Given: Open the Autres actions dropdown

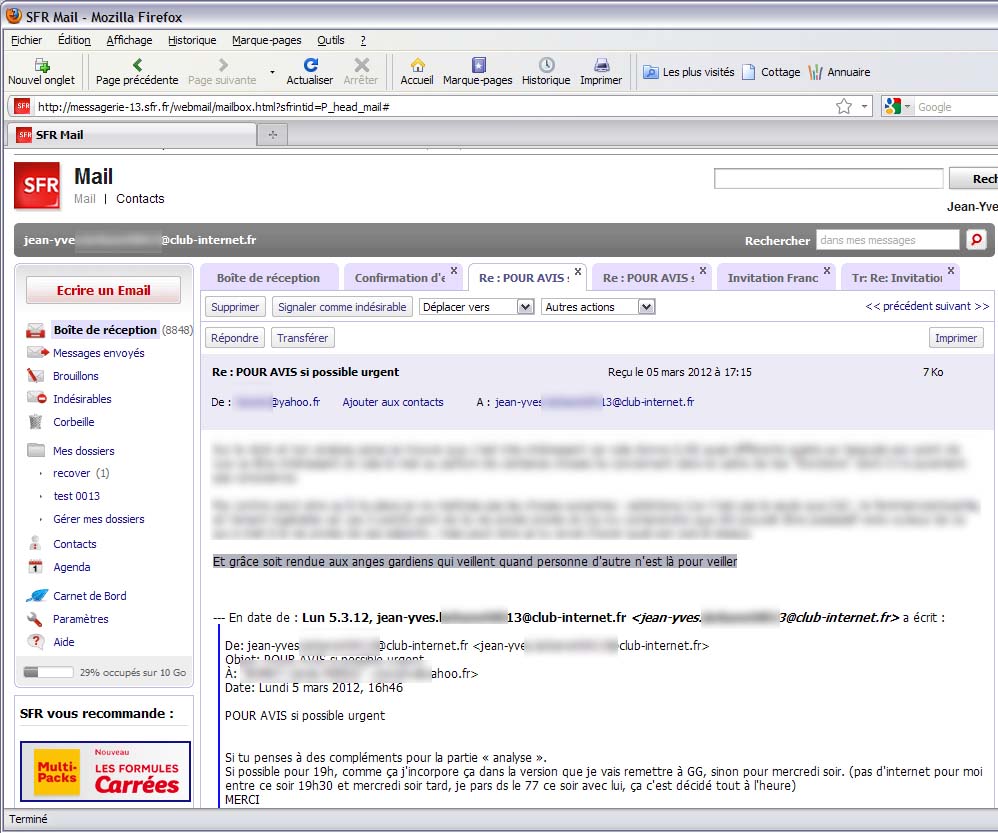Looking at the screenshot, I should coord(598,307).
